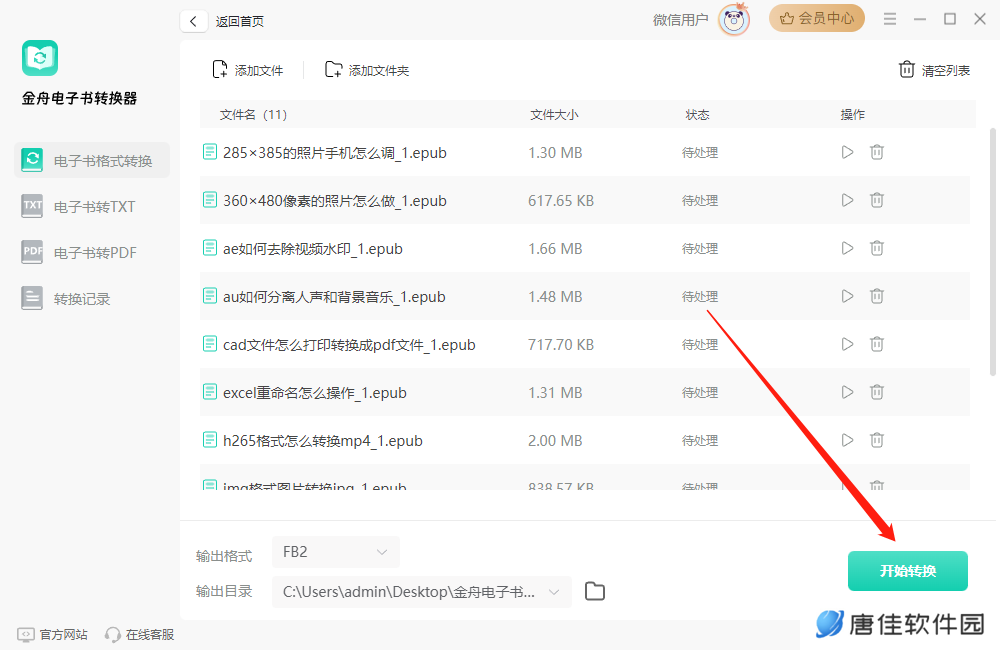
Task: Expand the 输出目录 path dropdown
Action: click(422, 592)
